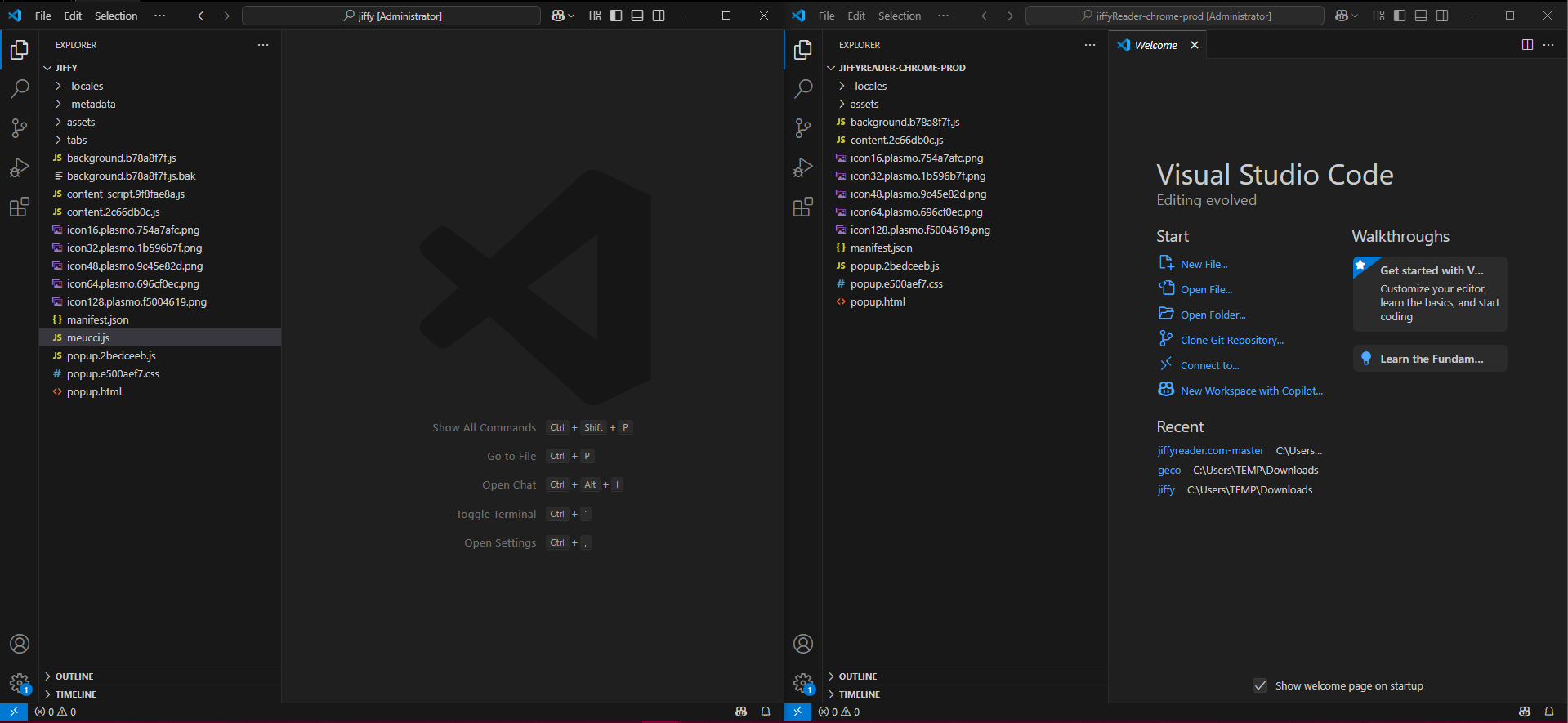Open Accounts menu in jiffy window
The image size is (1568, 723).
point(20,644)
